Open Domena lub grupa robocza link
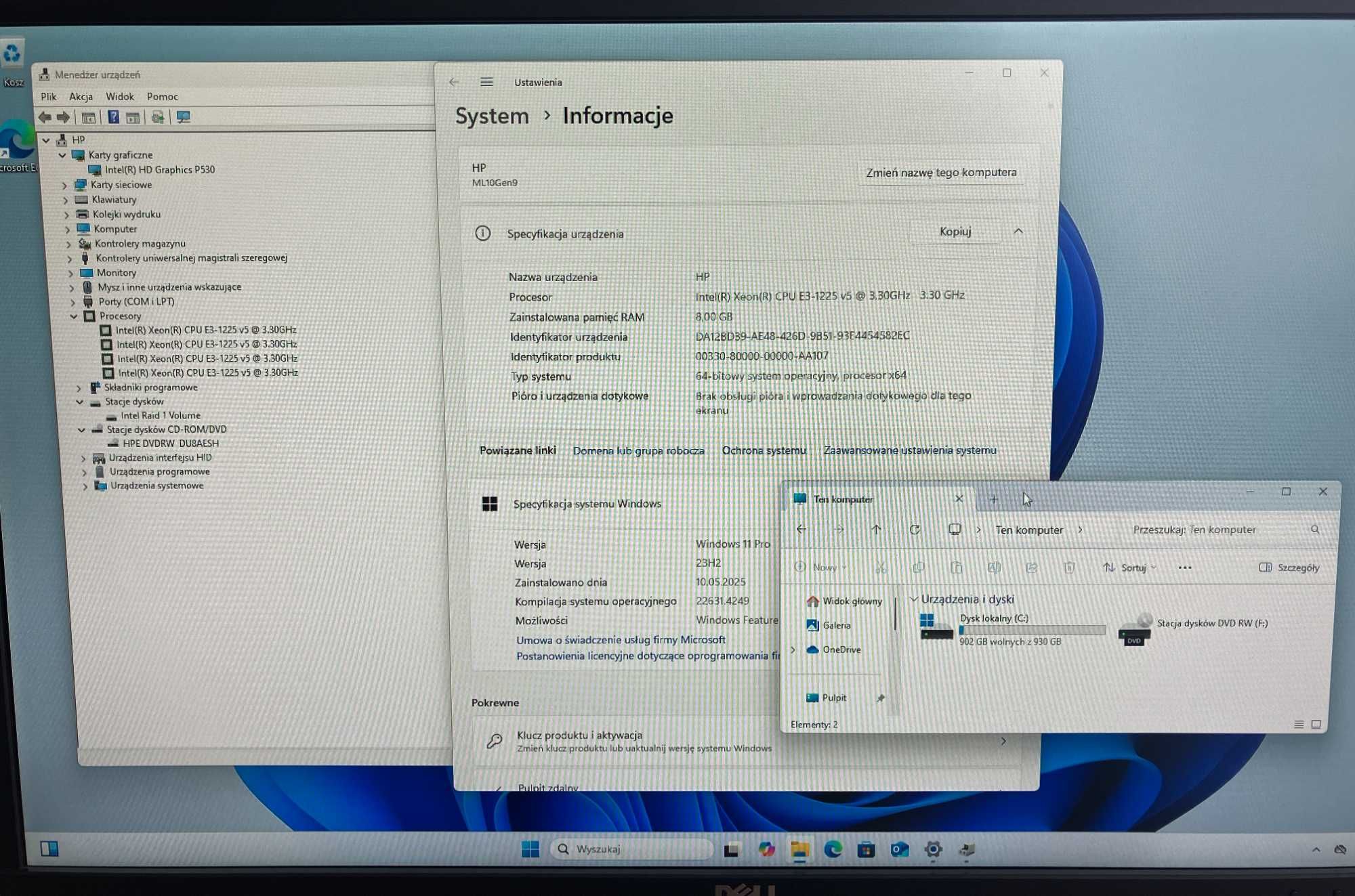 pyautogui.click(x=638, y=451)
